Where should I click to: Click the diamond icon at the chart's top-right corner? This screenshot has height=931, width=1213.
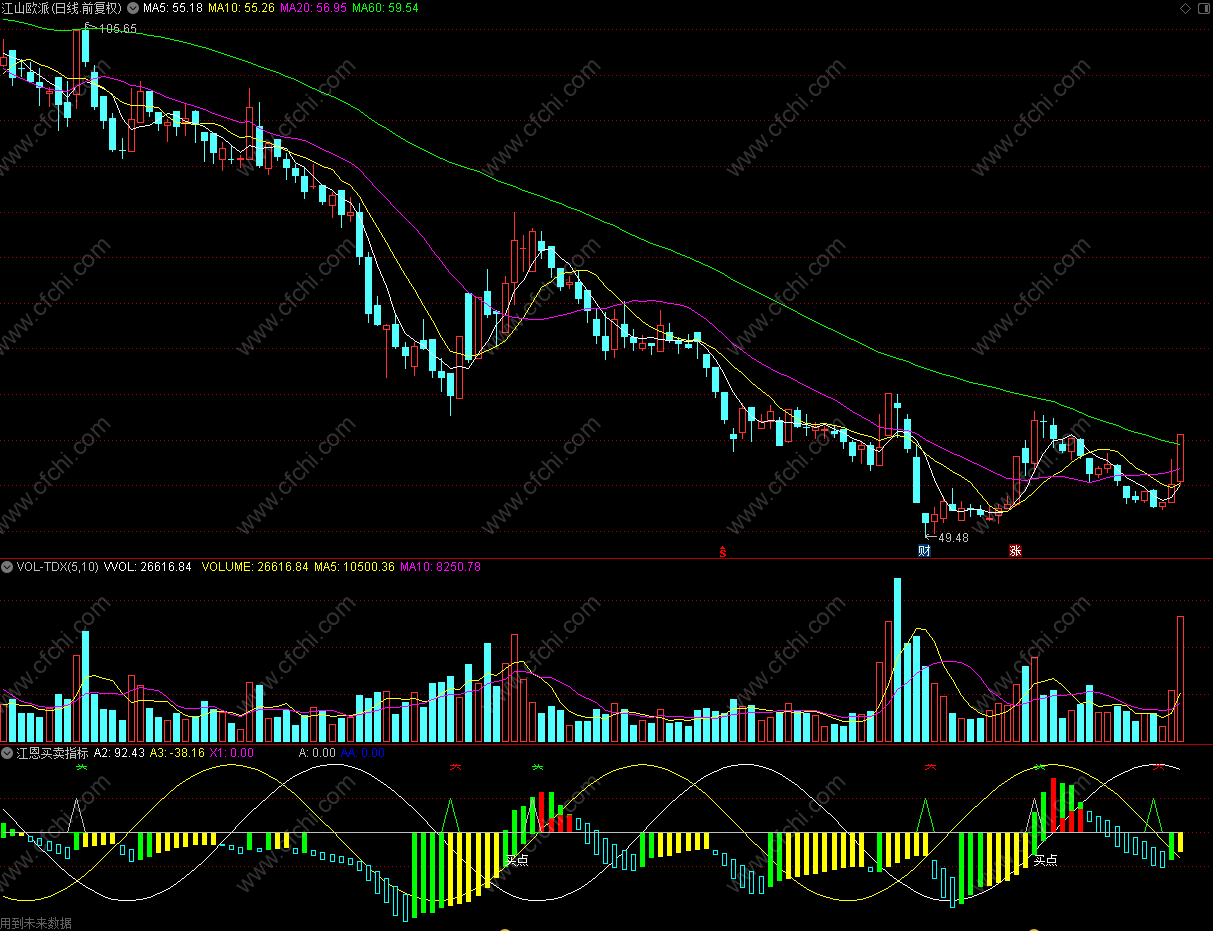[1185, 8]
